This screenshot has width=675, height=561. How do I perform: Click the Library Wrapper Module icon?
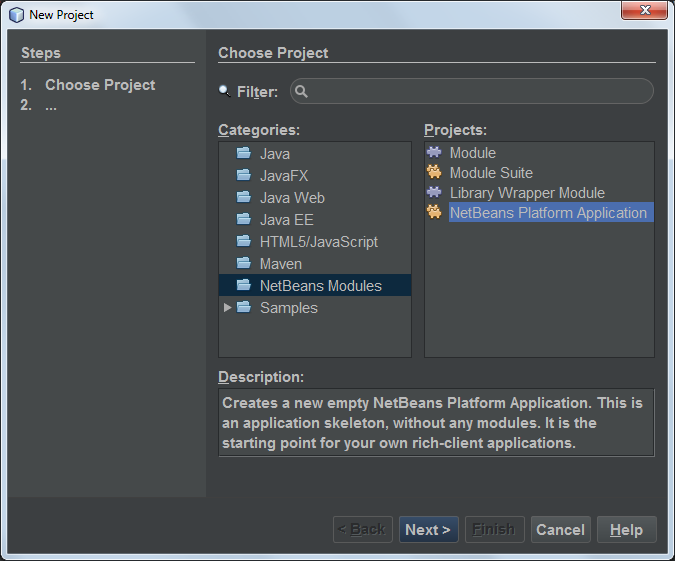pyautogui.click(x=434, y=193)
